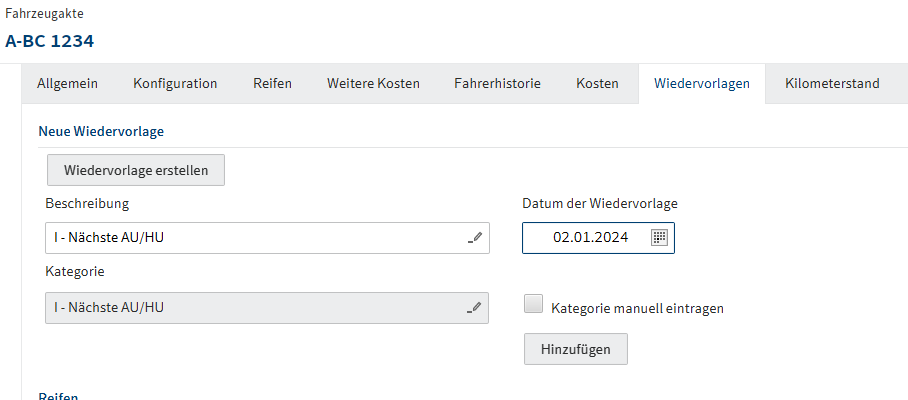The image size is (908, 400).
Task: Click the vehicle title A-BC 1234
Action: point(50,42)
